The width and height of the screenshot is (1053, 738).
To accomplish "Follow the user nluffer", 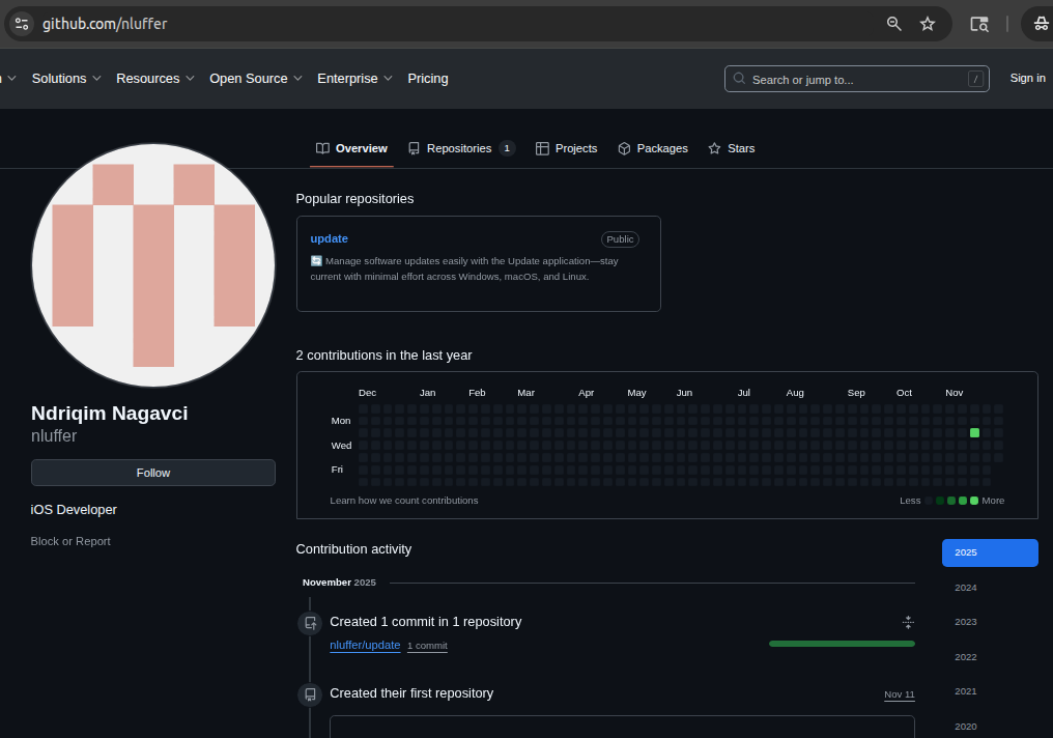I will (x=153, y=473).
